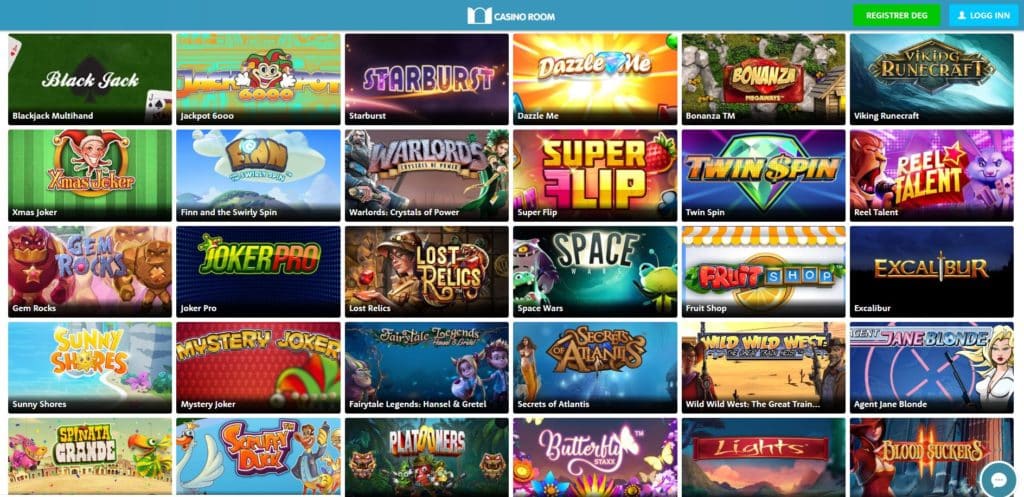
Task: Select the Super Flip game tile
Action: tap(595, 175)
